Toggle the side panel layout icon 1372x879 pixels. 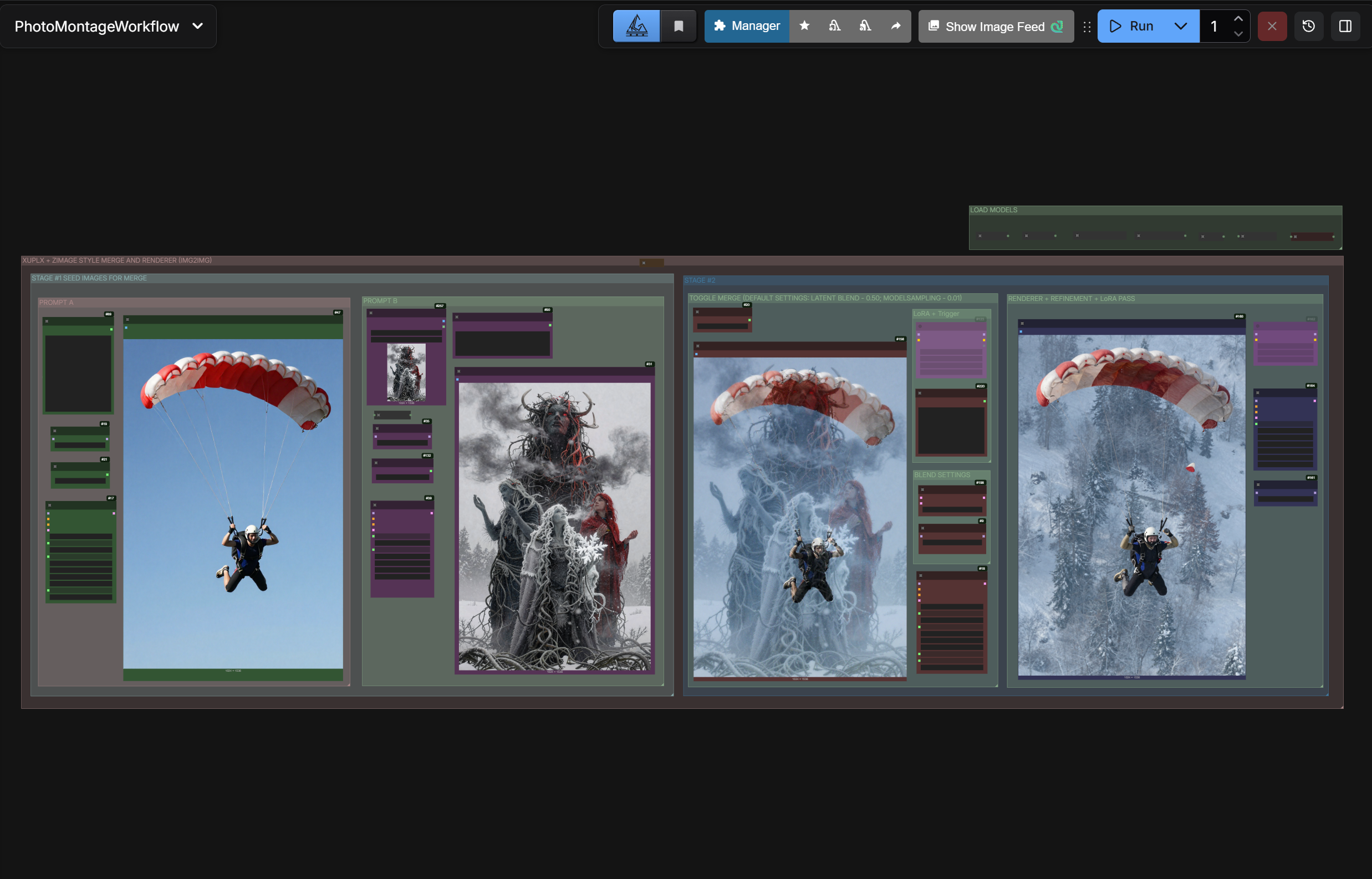(x=1345, y=26)
